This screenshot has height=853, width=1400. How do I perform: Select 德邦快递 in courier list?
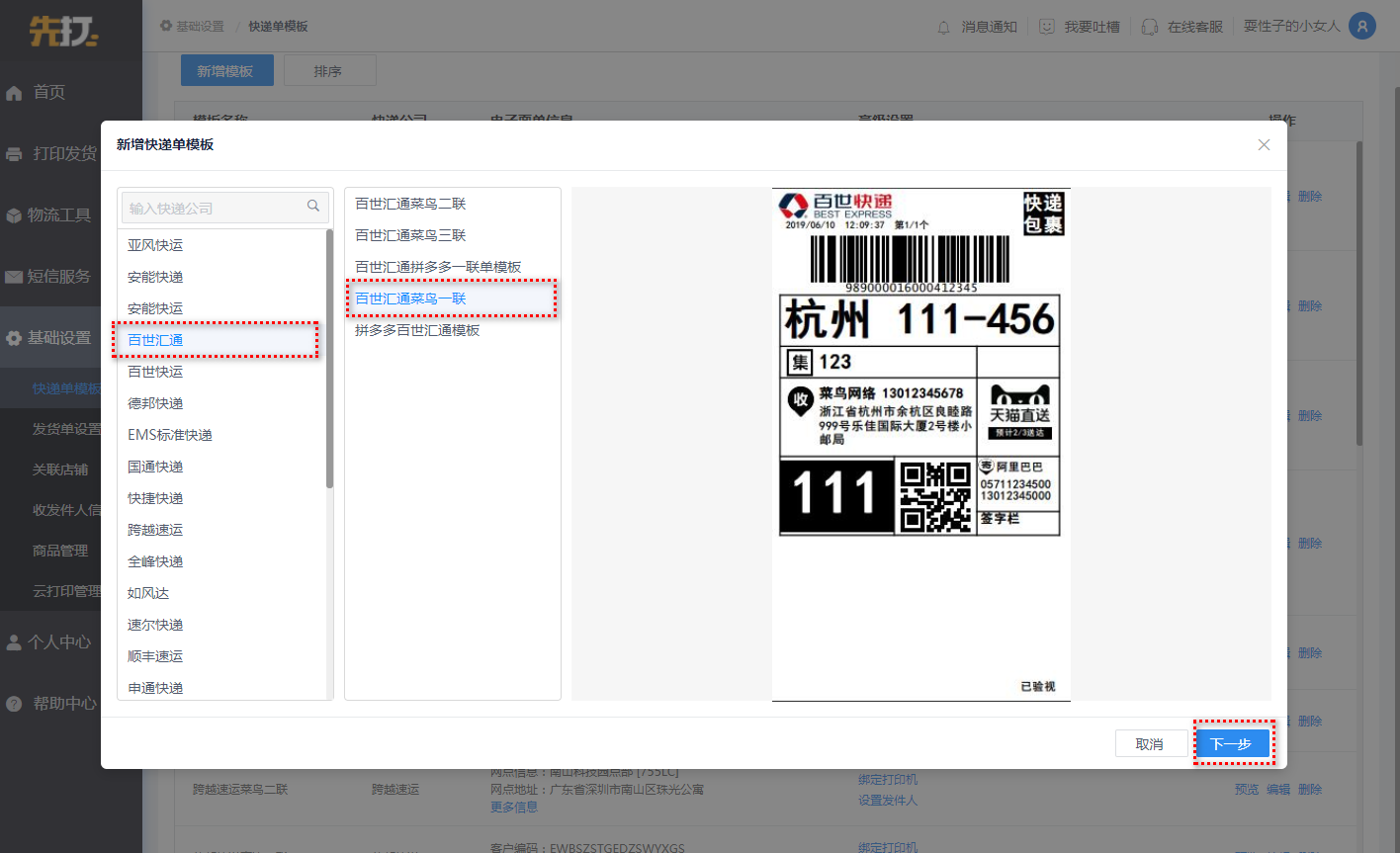pos(155,403)
